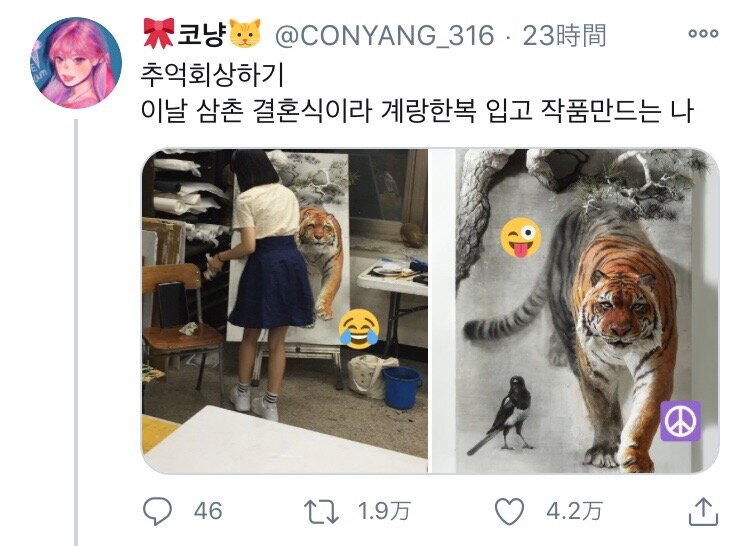750x546 pixels.
Task: Open left photo of girl painting tiger
Action: click(x=285, y=311)
